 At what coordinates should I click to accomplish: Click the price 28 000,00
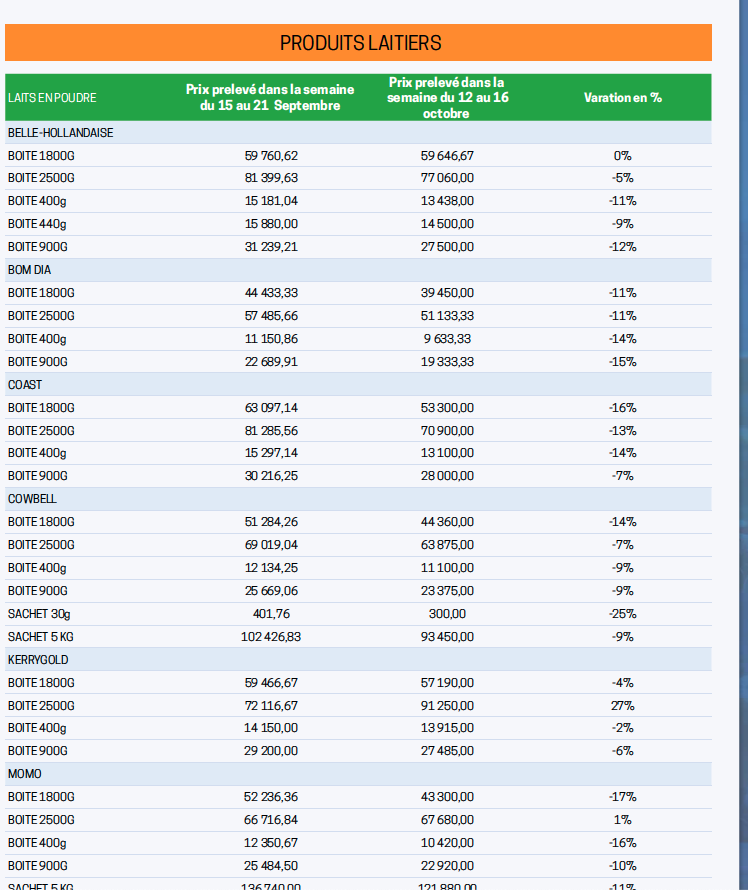447,476
